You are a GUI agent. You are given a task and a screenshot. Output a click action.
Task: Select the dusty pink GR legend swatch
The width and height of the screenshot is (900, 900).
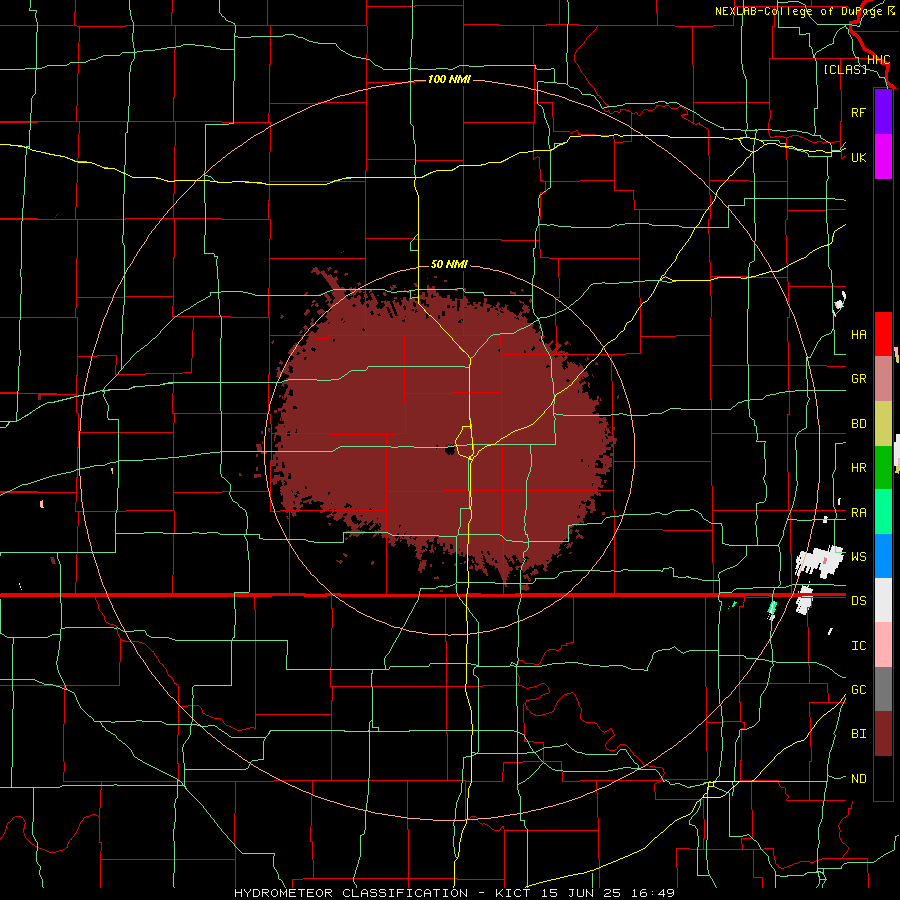883,379
